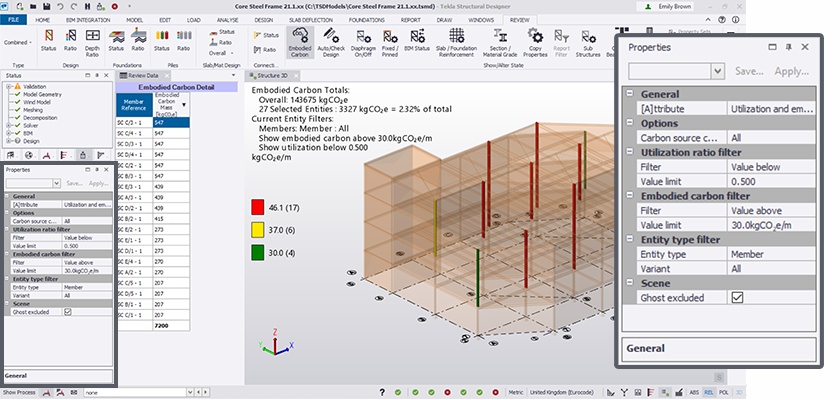Click Slab/Mat Design Status item
Viewport: 840px width, 400px height.
[x=222, y=32]
